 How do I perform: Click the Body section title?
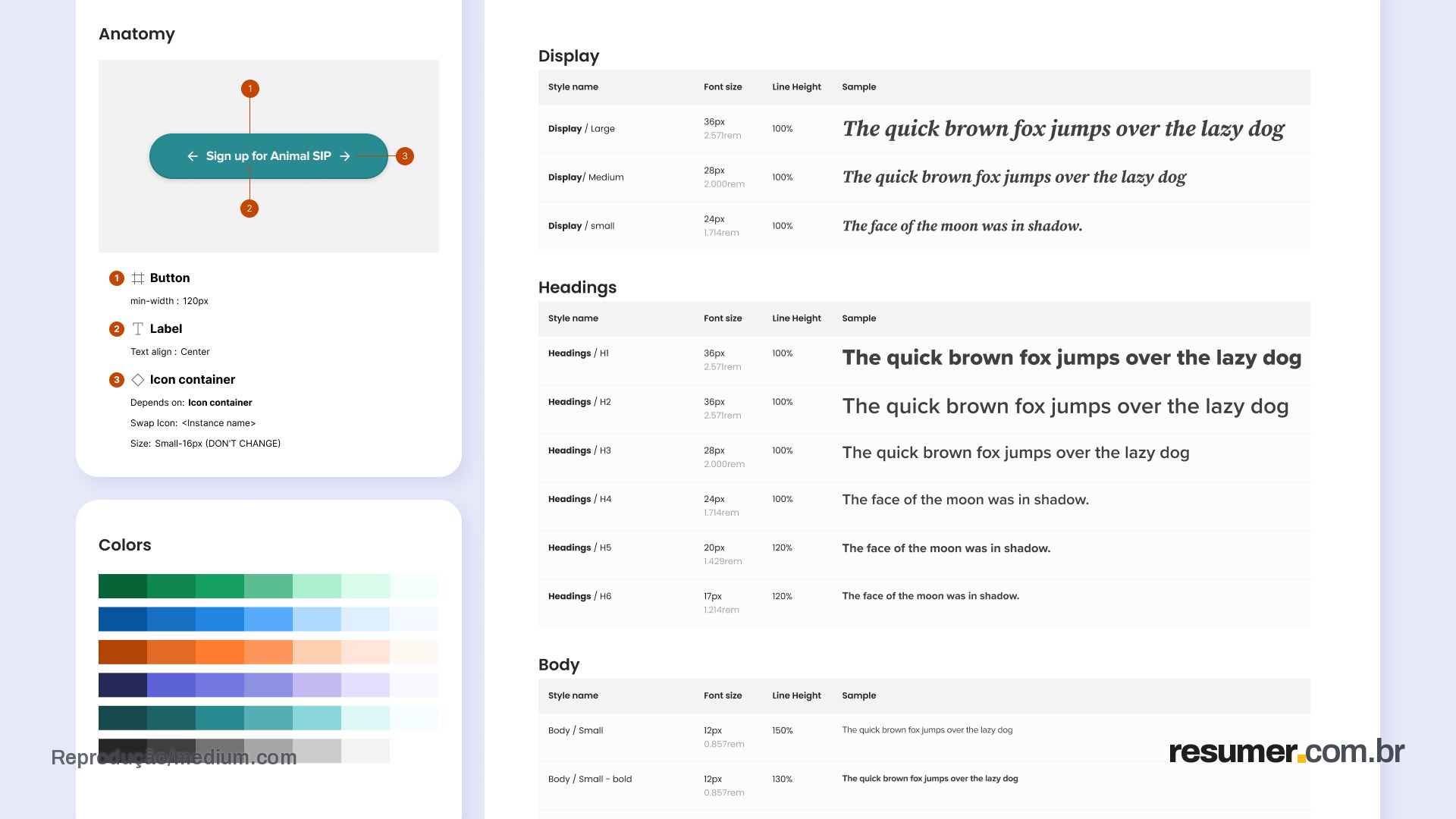[559, 664]
